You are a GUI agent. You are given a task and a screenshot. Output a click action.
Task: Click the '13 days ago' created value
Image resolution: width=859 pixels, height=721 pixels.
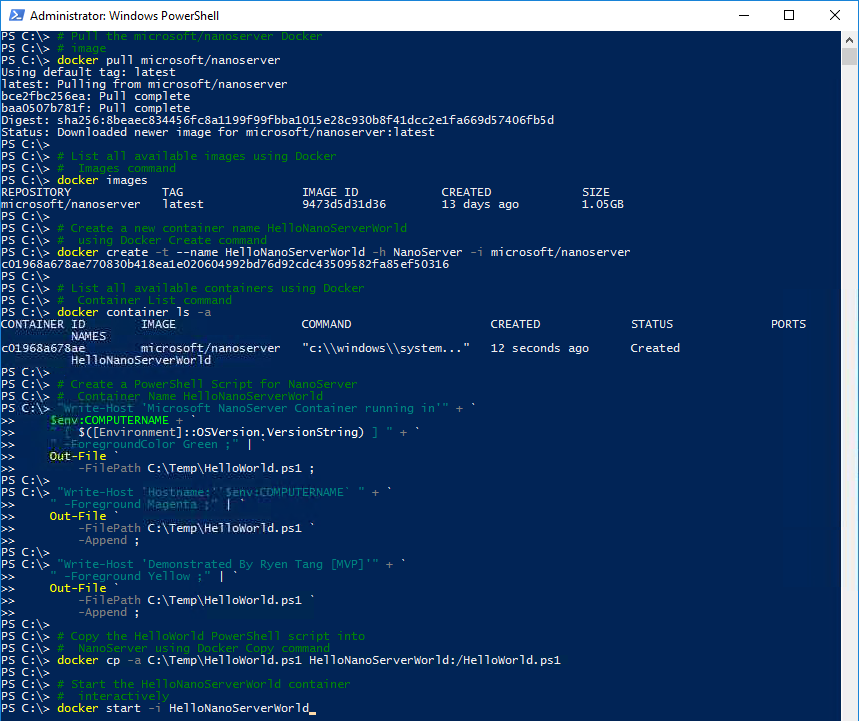coord(480,204)
